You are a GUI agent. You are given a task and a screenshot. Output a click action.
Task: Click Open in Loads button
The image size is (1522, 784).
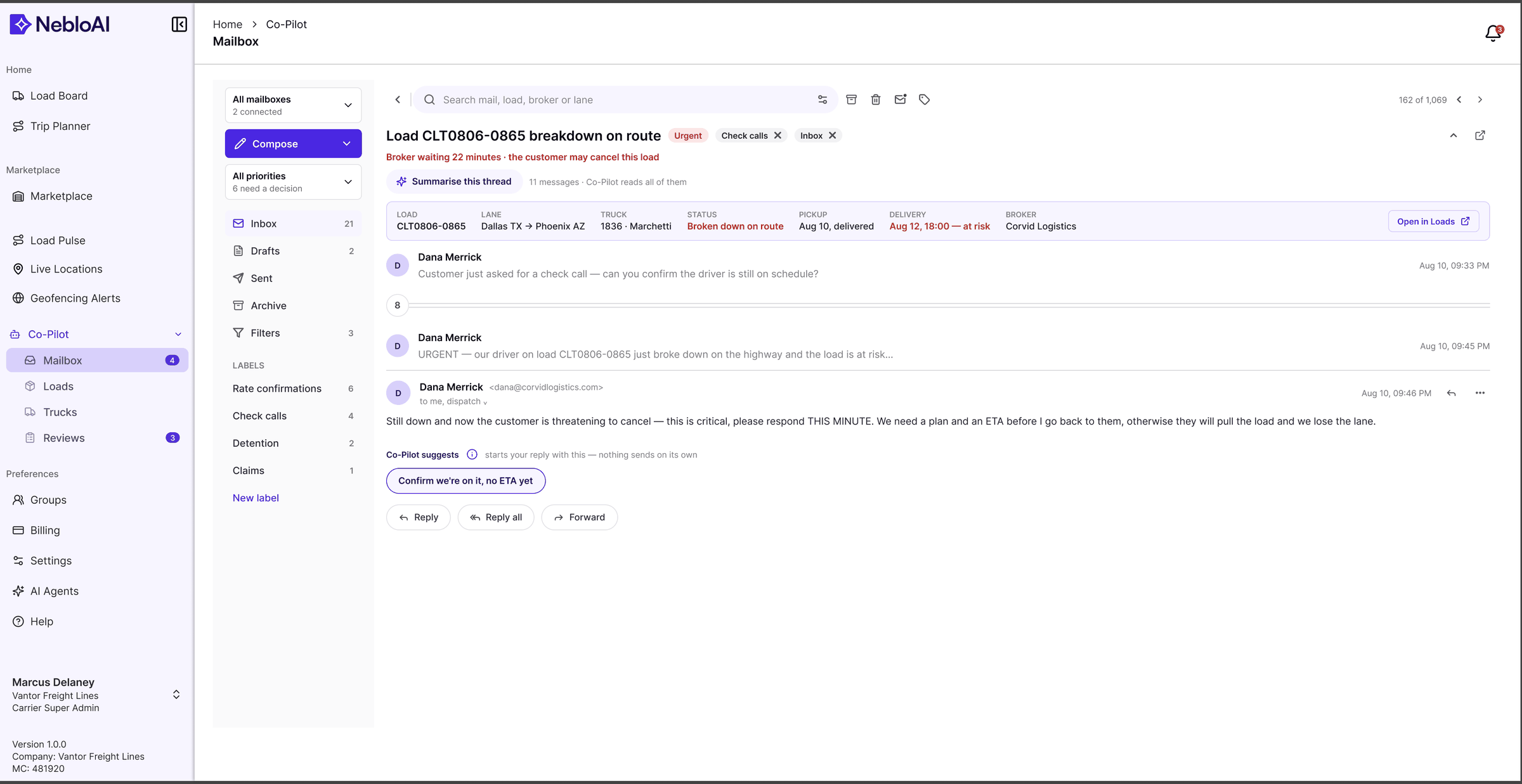point(1433,221)
